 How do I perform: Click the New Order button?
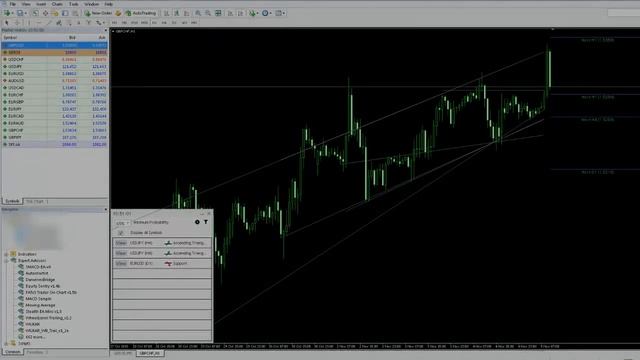(x=98, y=13)
